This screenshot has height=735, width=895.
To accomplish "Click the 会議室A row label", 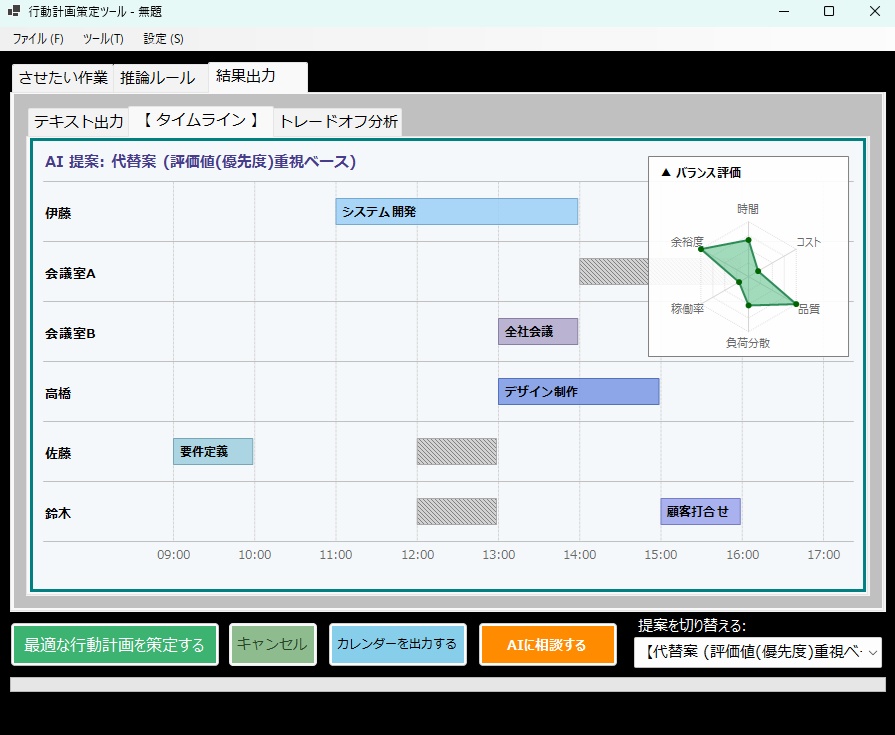I will pos(70,273).
